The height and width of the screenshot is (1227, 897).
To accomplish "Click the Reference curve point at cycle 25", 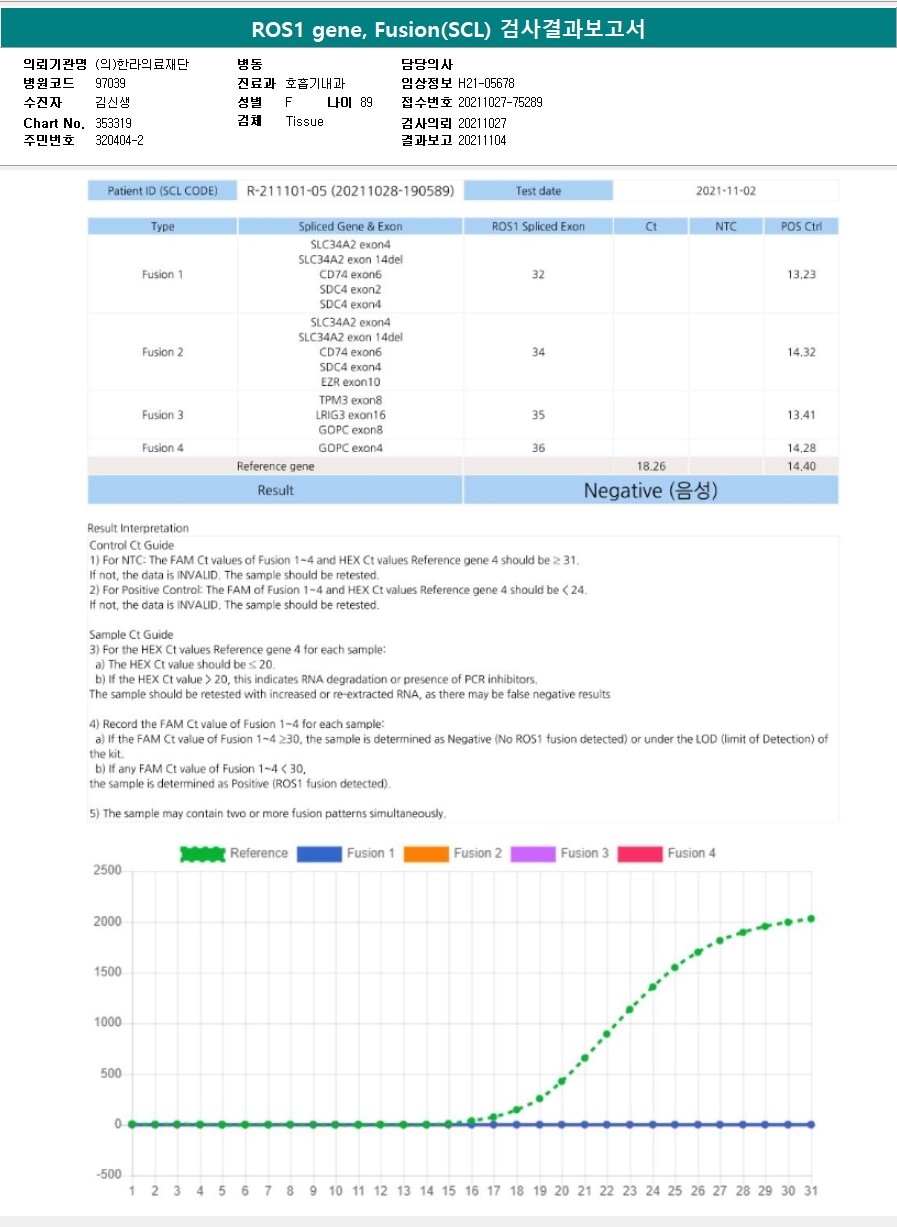I will click(x=675, y=967).
